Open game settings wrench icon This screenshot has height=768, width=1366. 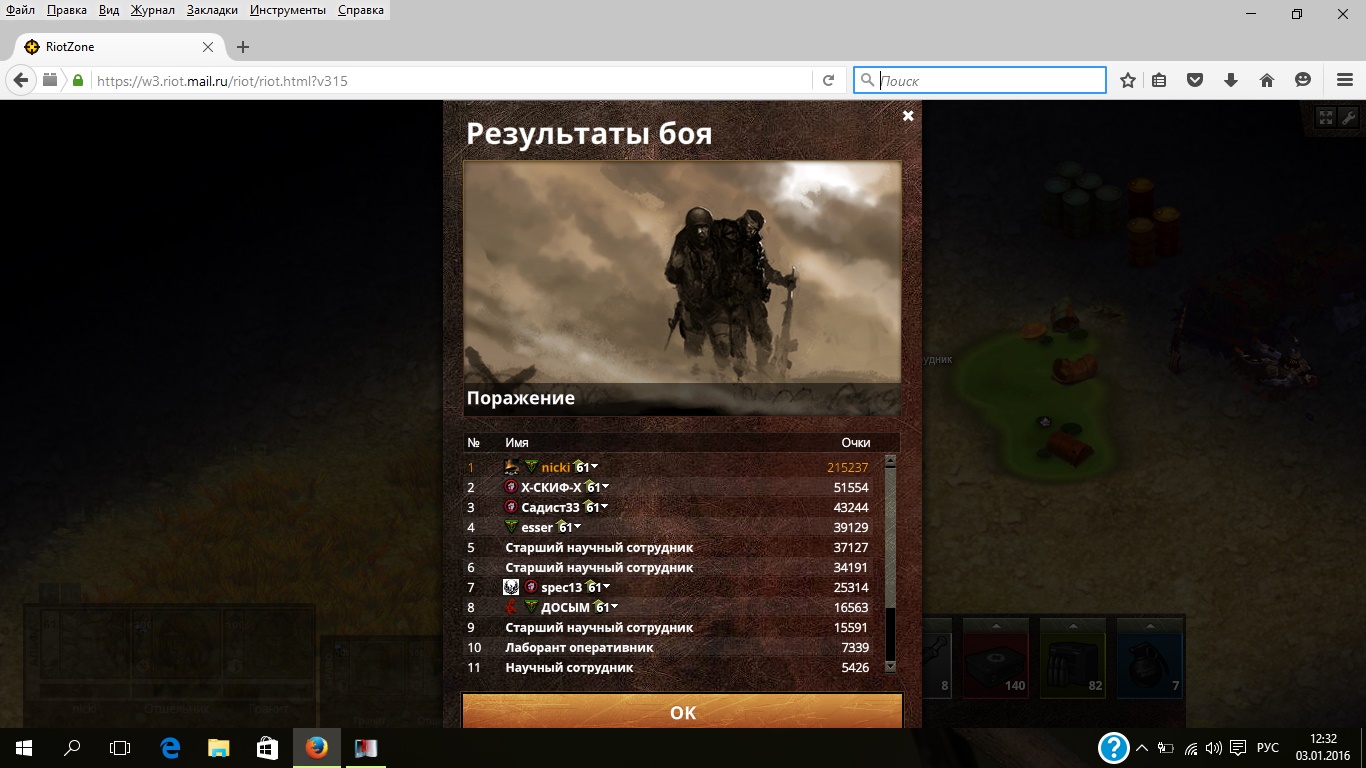pyautogui.click(x=1348, y=117)
